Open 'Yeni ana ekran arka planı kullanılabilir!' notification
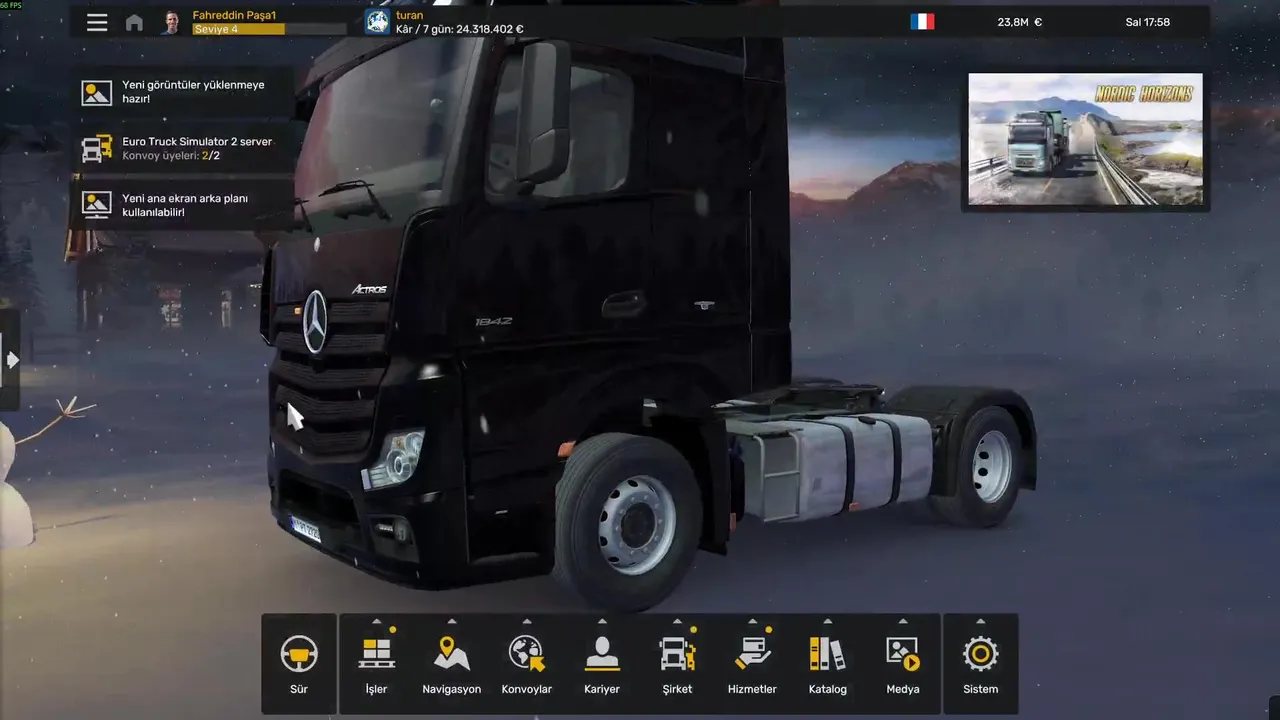The height and width of the screenshot is (720, 1280). (185, 205)
